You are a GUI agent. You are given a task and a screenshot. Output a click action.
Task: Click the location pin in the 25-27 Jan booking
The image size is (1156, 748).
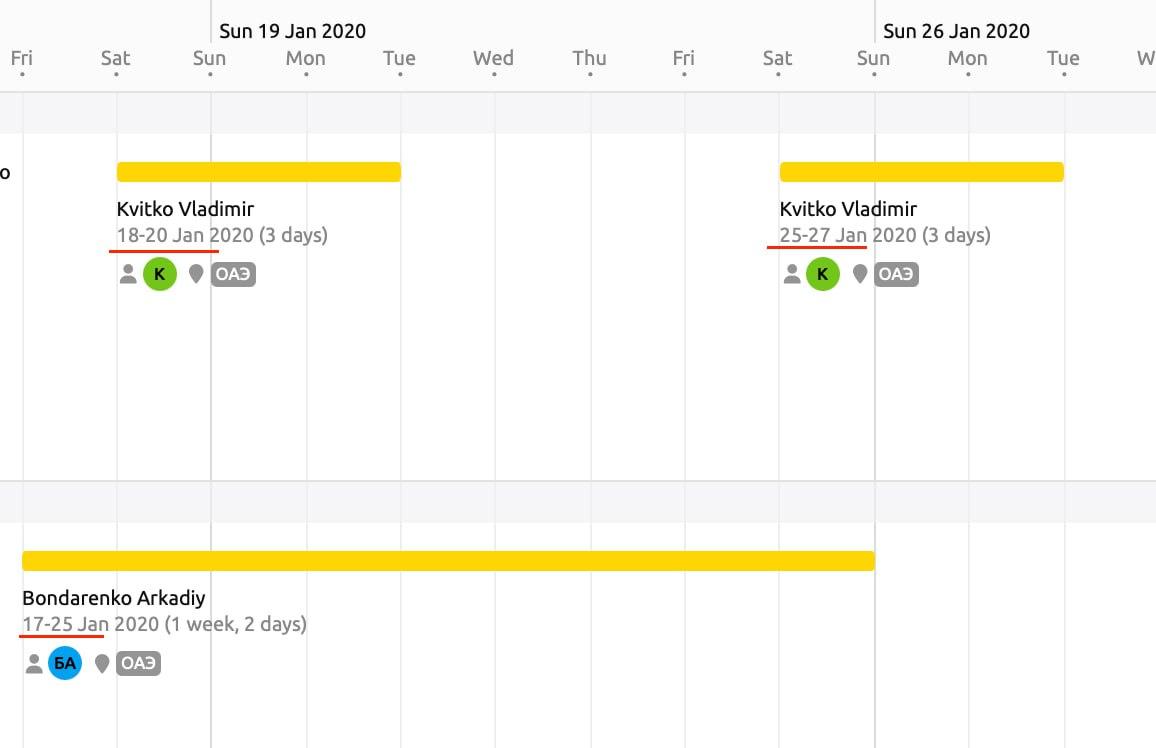point(860,274)
